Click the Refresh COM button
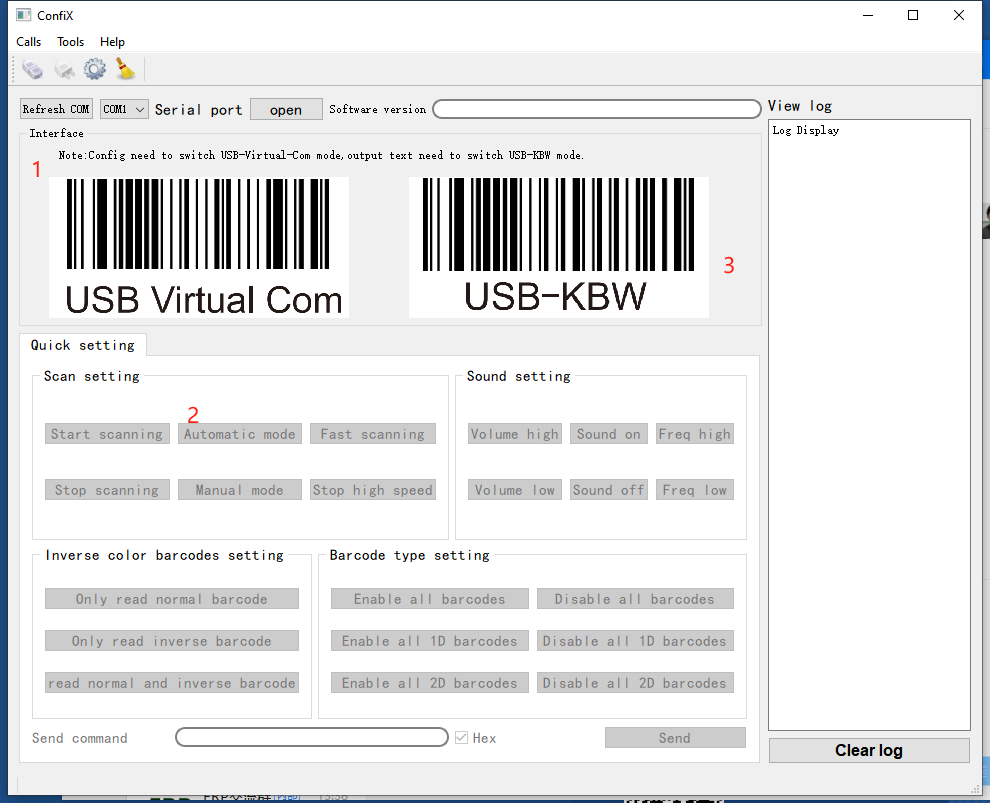Image resolution: width=990 pixels, height=803 pixels. tap(56, 109)
